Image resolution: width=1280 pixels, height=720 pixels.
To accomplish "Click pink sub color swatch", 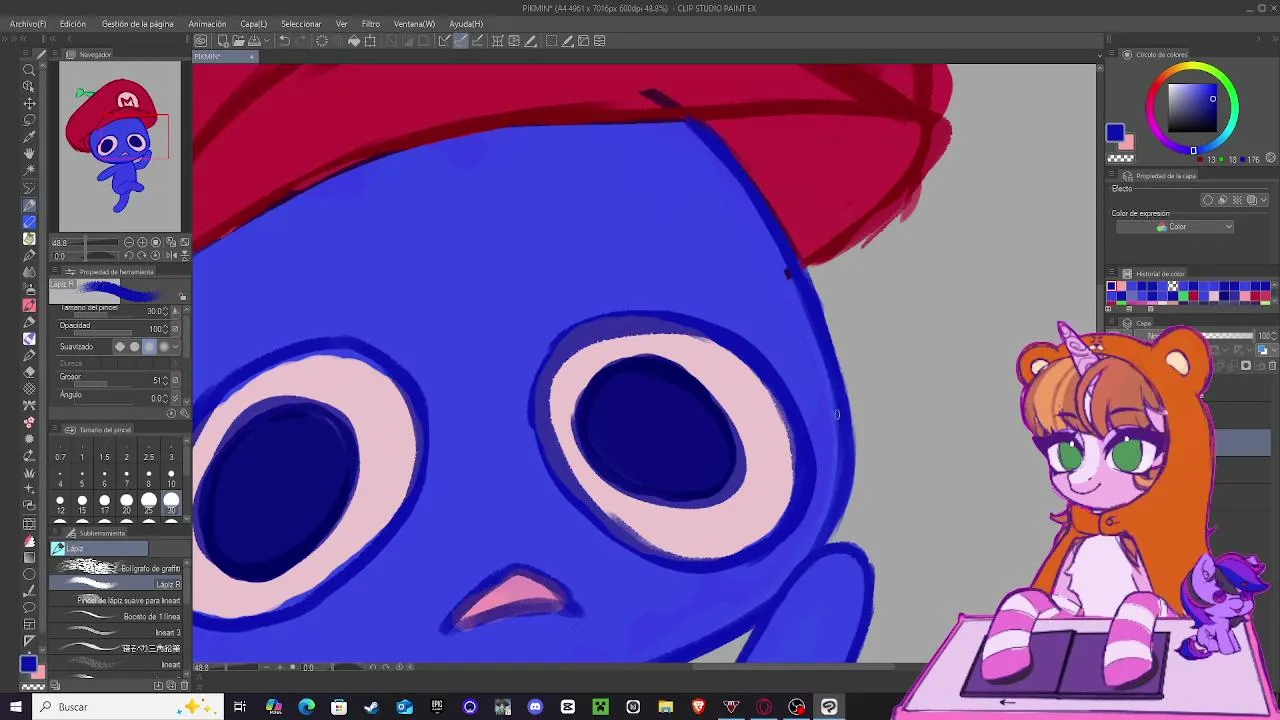I will click(39, 672).
